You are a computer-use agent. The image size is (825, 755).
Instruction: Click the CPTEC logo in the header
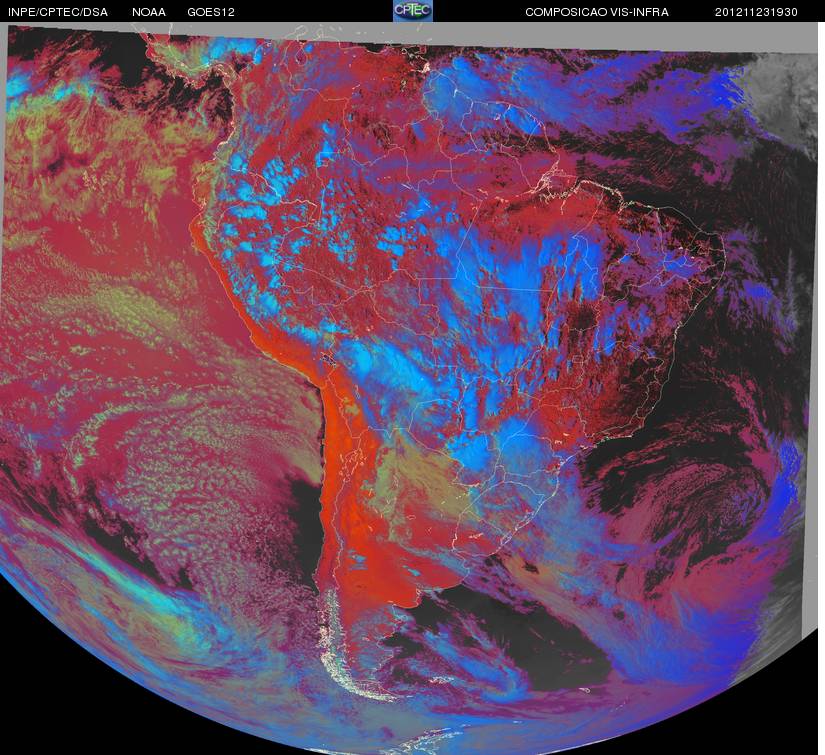coord(413,11)
